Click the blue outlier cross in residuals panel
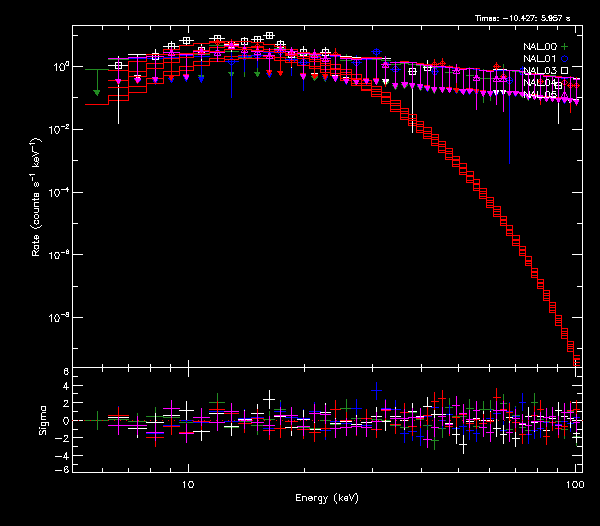600x526 pixels. click(x=376, y=390)
